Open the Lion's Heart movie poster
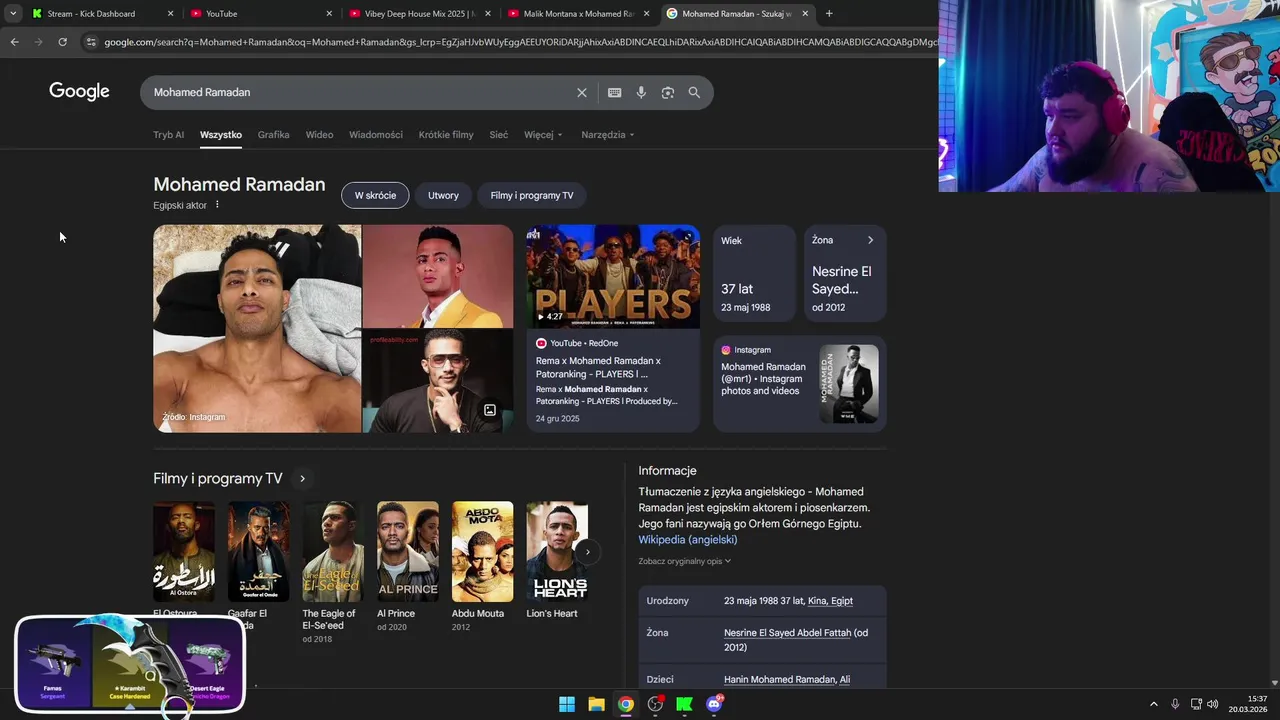The height and width of the screenshot is (720, 1280). click(x=557, y=551)
